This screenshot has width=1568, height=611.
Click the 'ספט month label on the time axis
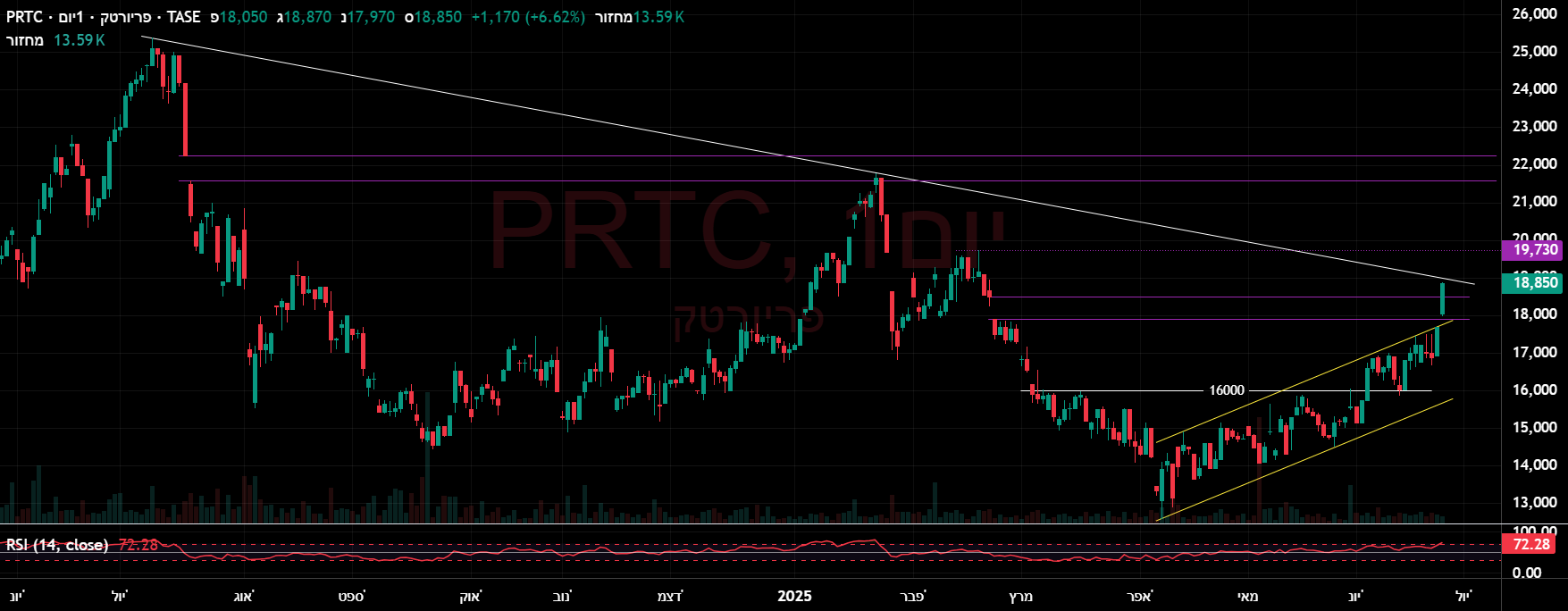[351, 596]
